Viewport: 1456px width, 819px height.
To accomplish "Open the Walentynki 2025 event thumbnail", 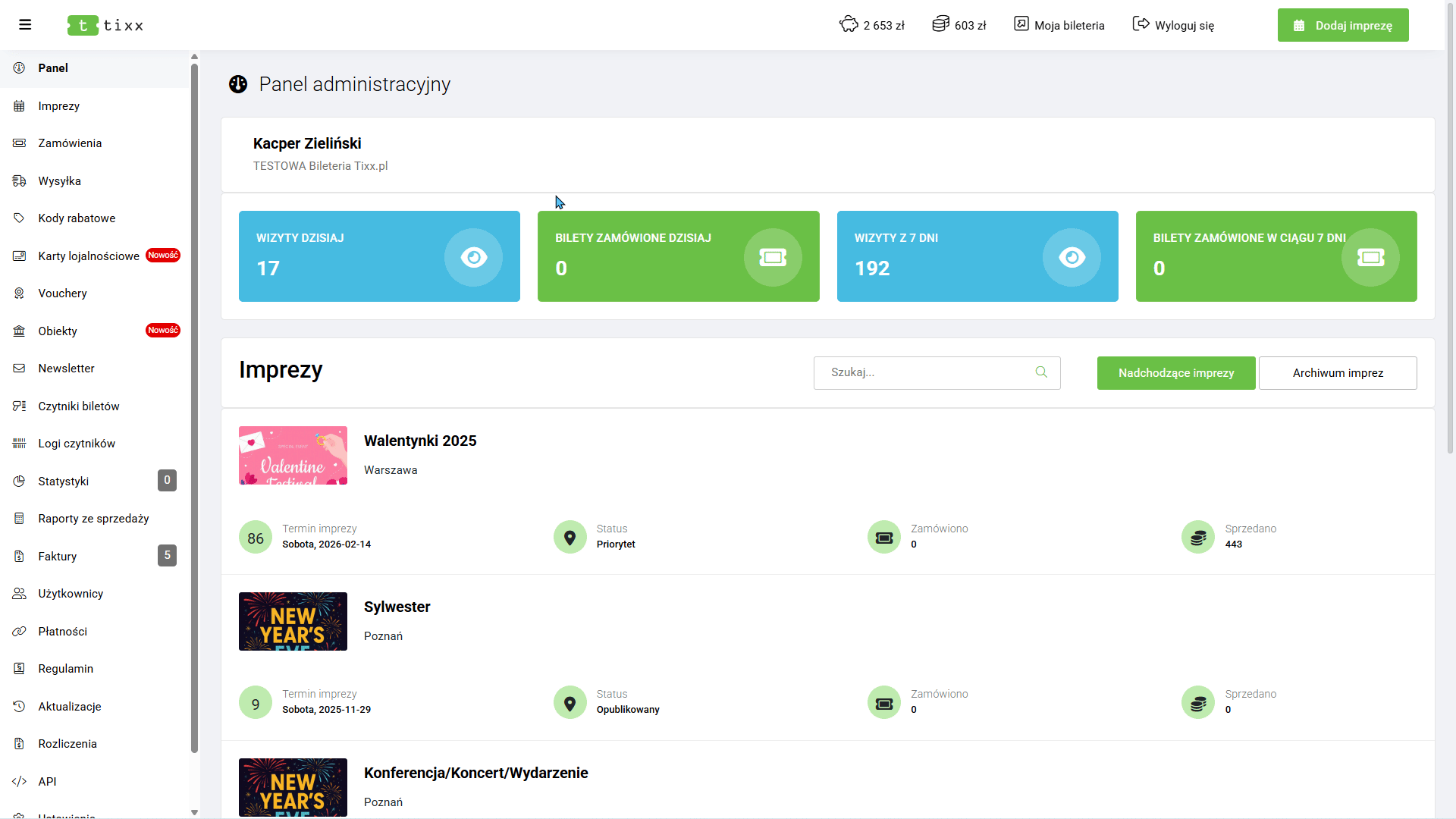I will coord(293,455).
